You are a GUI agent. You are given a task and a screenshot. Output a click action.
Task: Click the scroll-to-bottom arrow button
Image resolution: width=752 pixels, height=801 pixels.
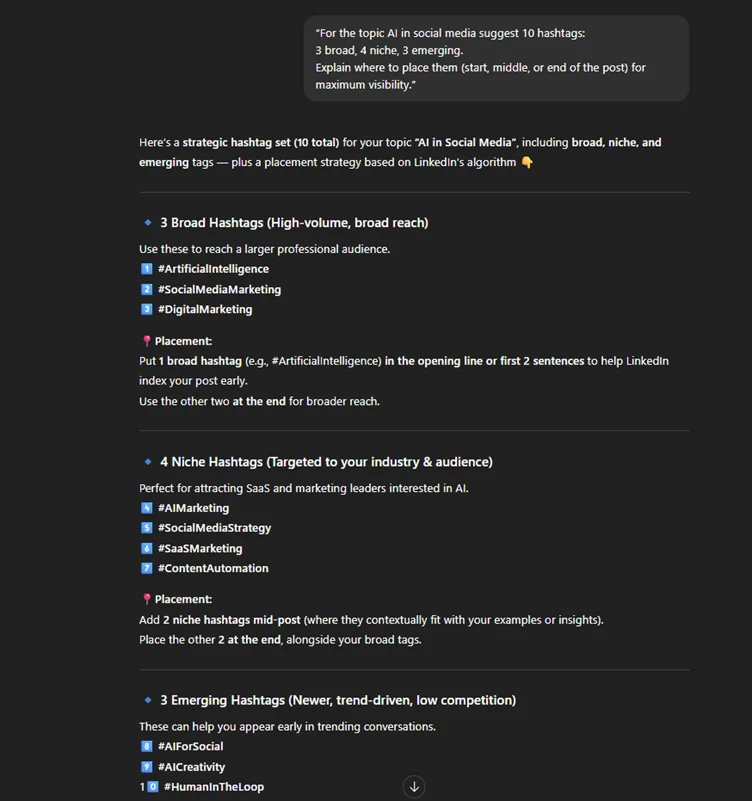coord(414,786)
